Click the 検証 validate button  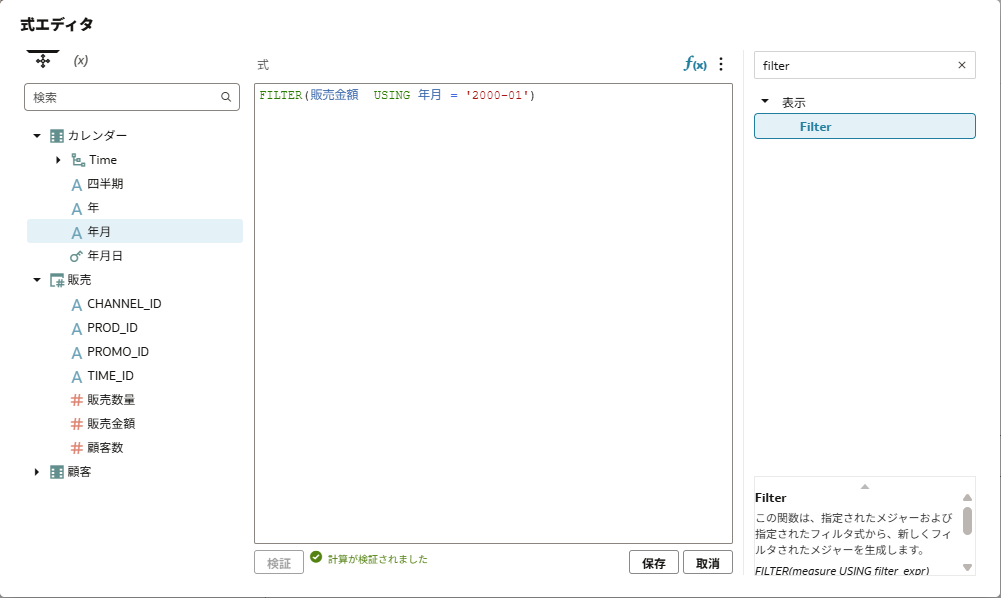(x=279, y=563)
